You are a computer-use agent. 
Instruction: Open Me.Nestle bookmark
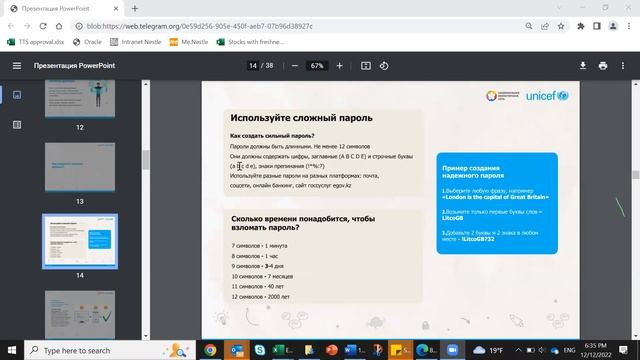tap(189, 42)
